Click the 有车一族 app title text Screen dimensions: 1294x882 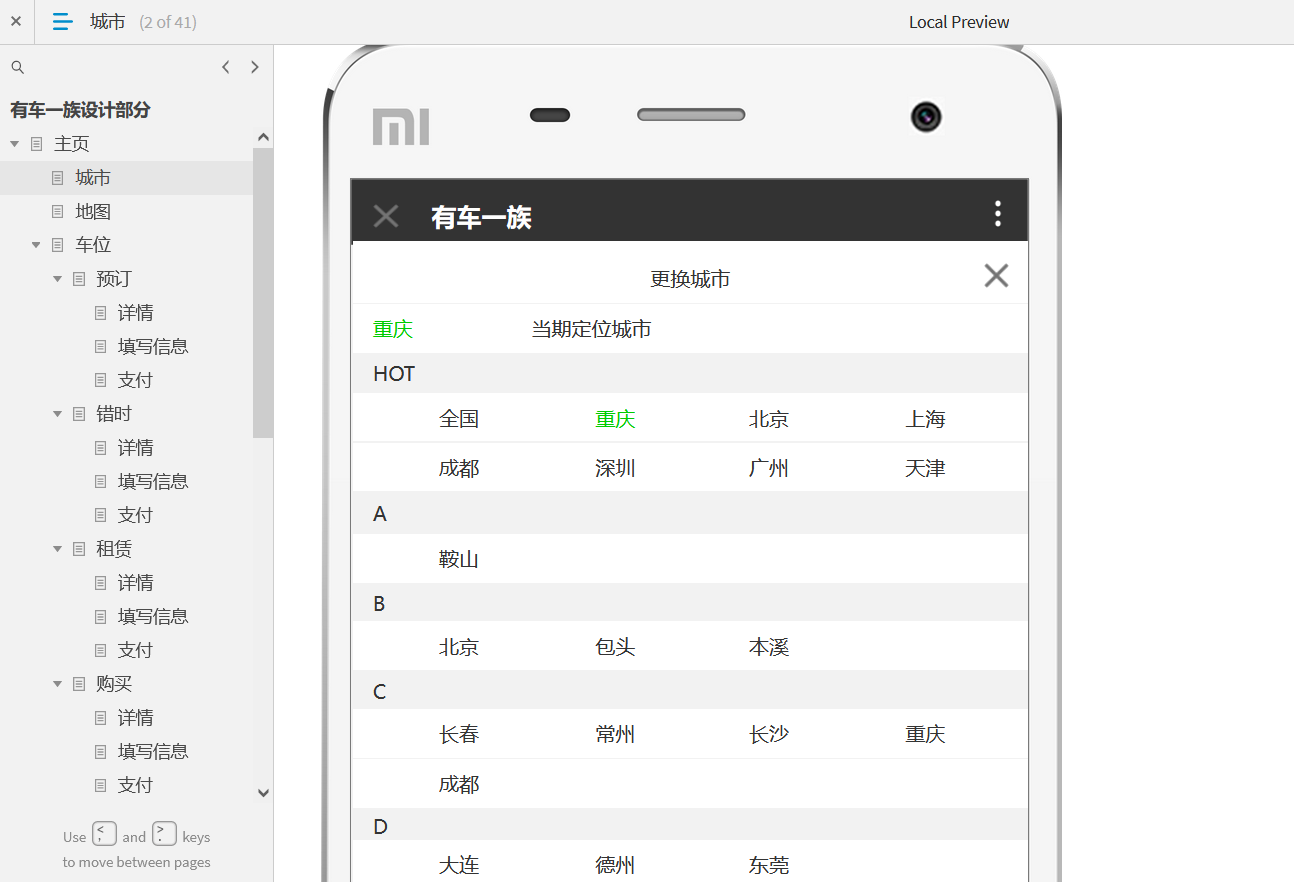click(481, 217)
